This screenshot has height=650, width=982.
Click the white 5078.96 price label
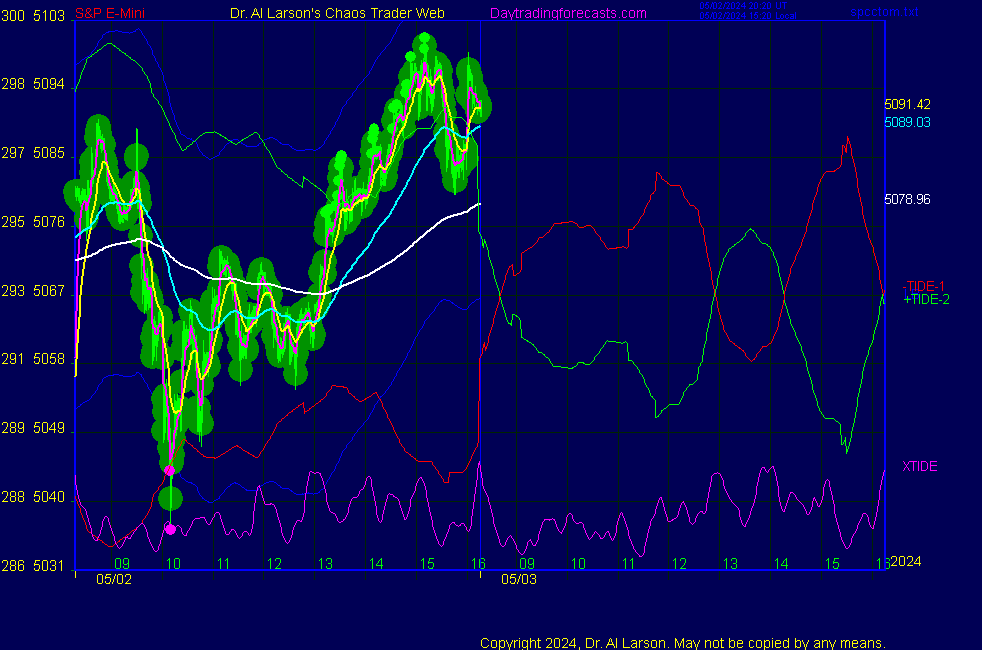pos(907,199)
